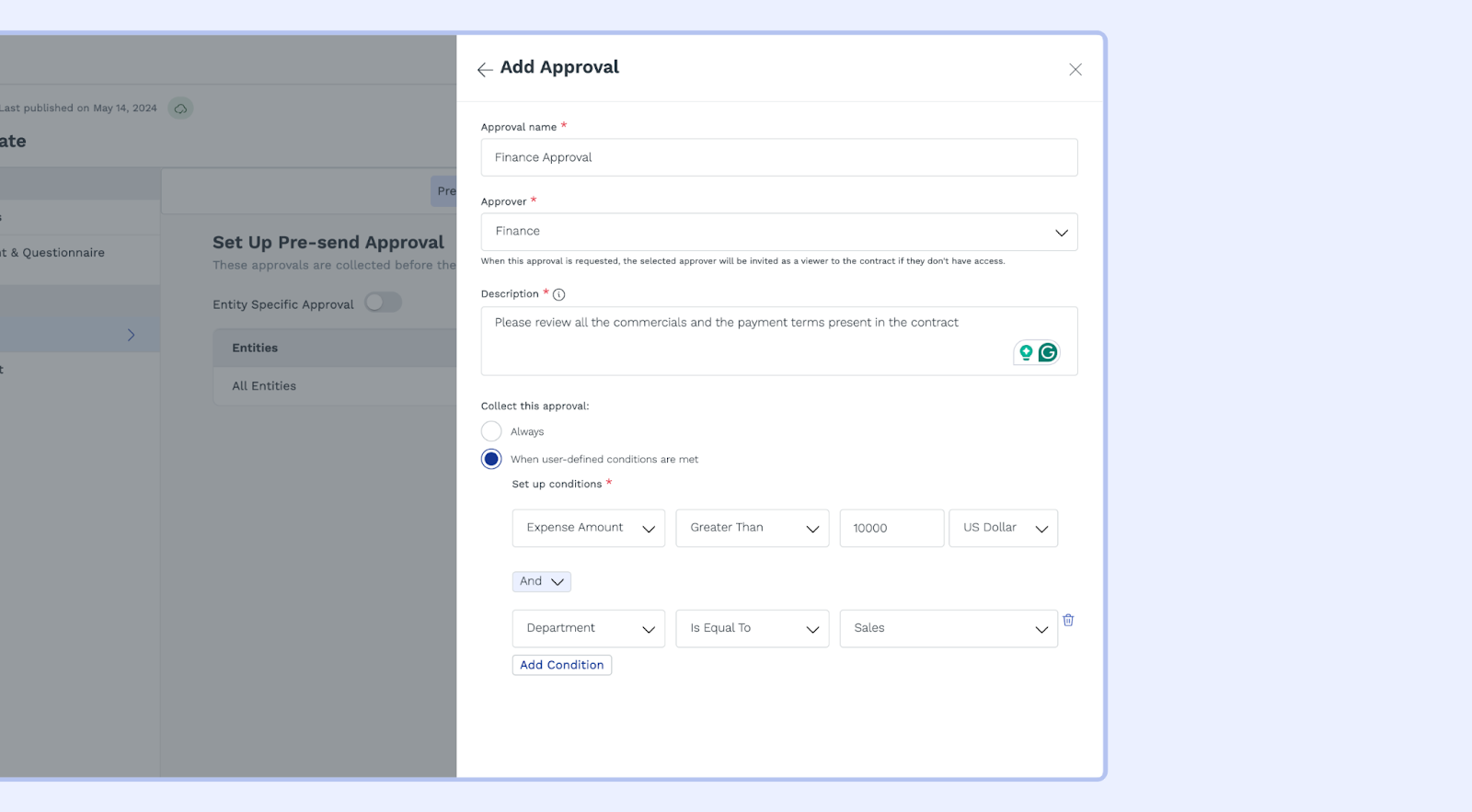Open the Approver dropdown showing Finance
Viewport: 1472px width, 812px height.
click(778, 232)
